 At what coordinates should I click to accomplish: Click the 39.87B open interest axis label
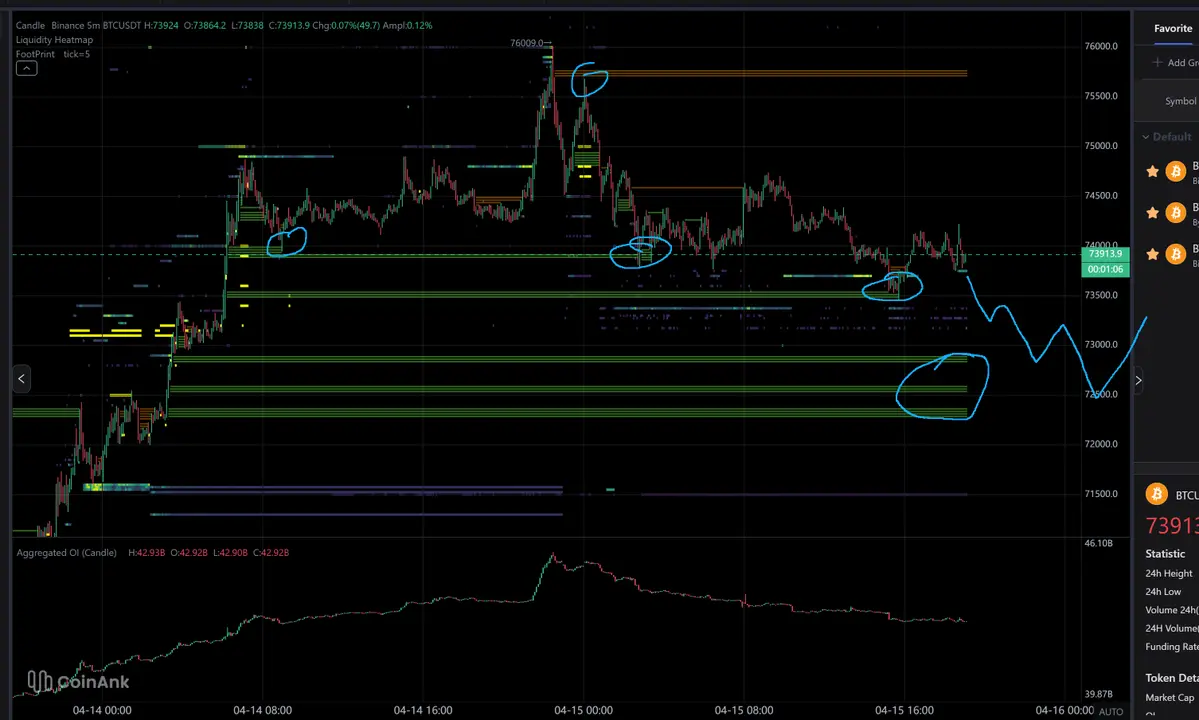(1098, 694)
